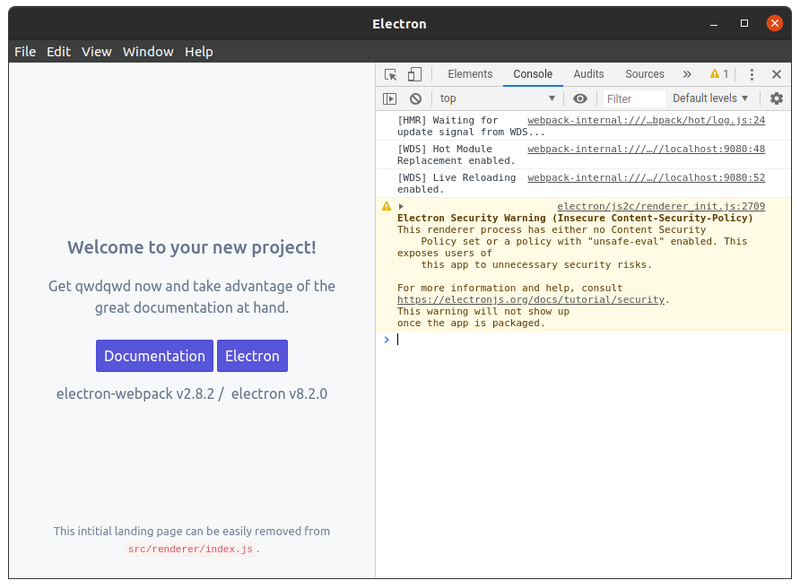This screenshot has width=800, height=587.
Task: Click inside the console Filter field
Action: coord(632,98)
